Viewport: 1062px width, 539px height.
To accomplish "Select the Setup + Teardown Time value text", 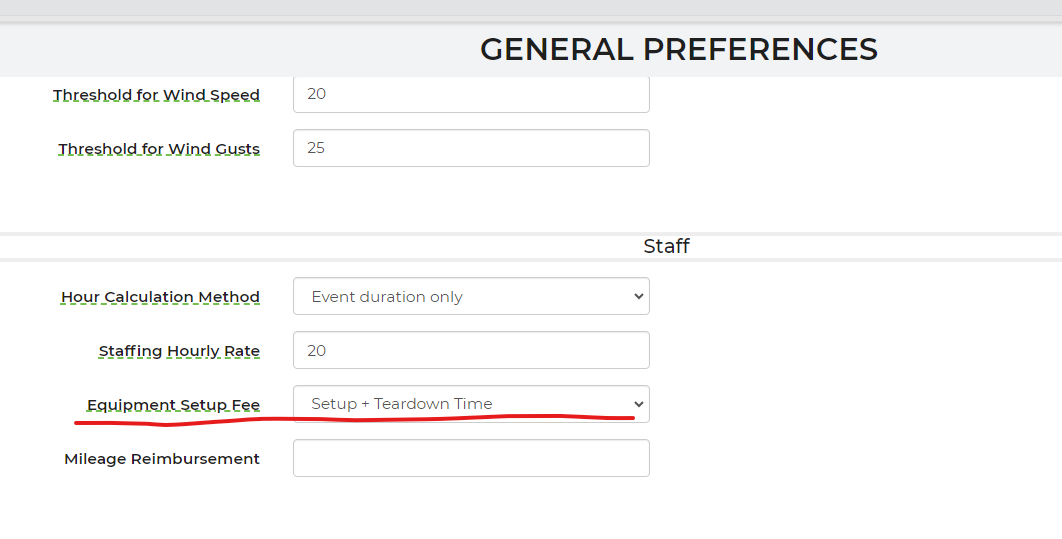I will (x=402, y=404).
